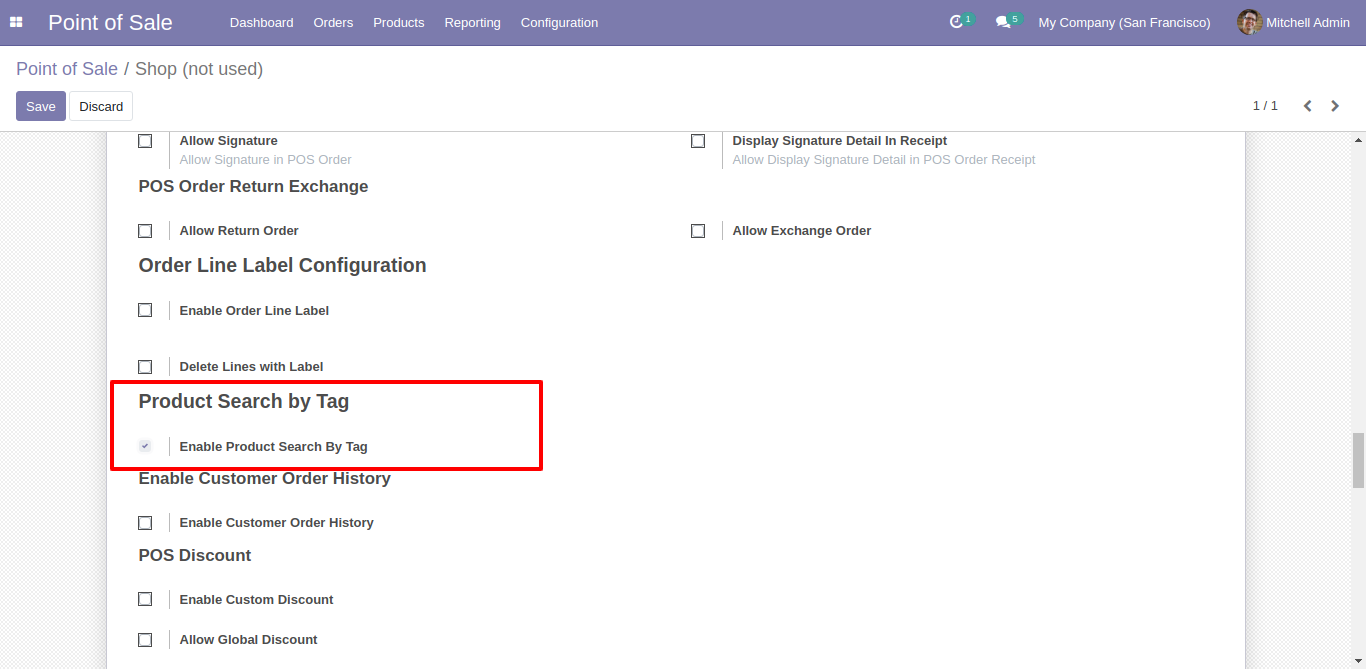The width and height of the screenshot is (1366, 669).
Task: Save the POS configuration
Action: (41, 106)
